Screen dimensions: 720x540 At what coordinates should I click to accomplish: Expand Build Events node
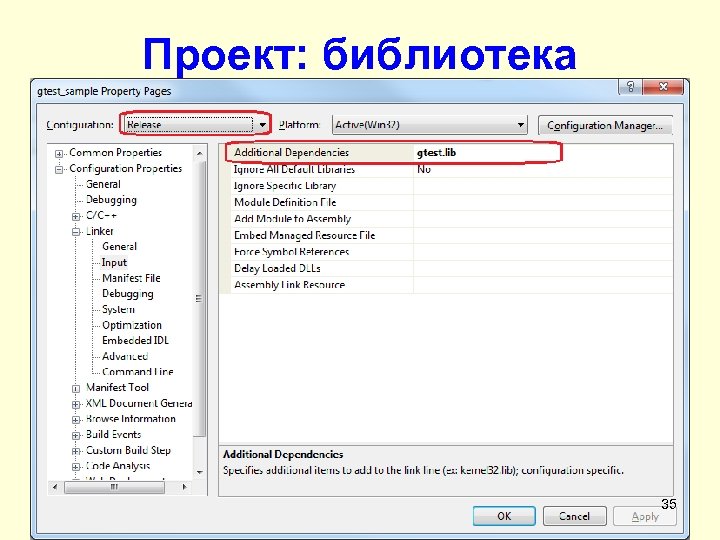tap(76, 435)
